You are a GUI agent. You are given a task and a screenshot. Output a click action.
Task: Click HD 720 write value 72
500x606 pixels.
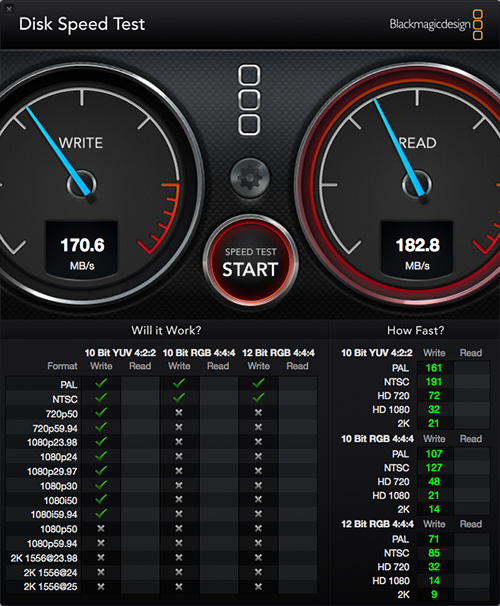[434, 396]
